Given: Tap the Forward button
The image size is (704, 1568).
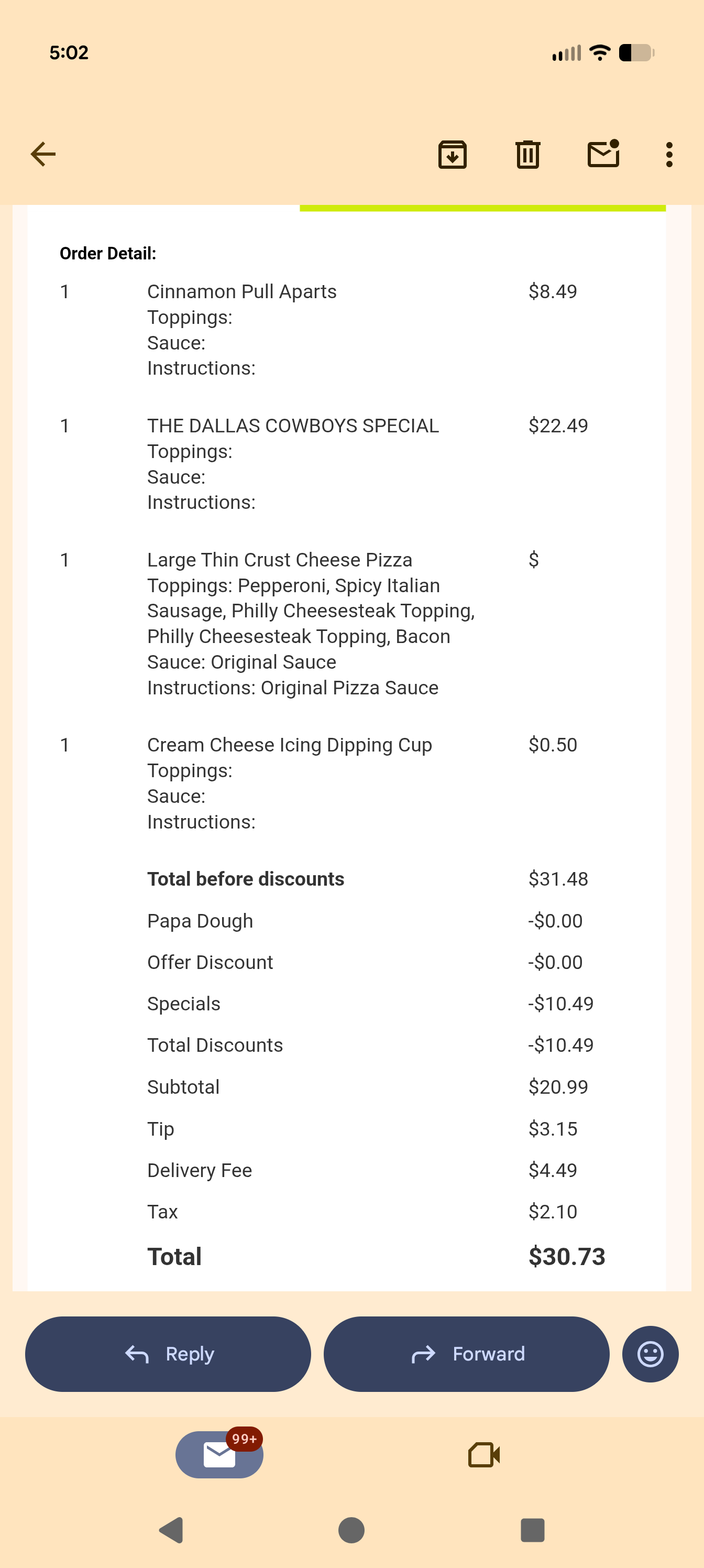Looking at the screenshot, I should [x=466, y=1354].
